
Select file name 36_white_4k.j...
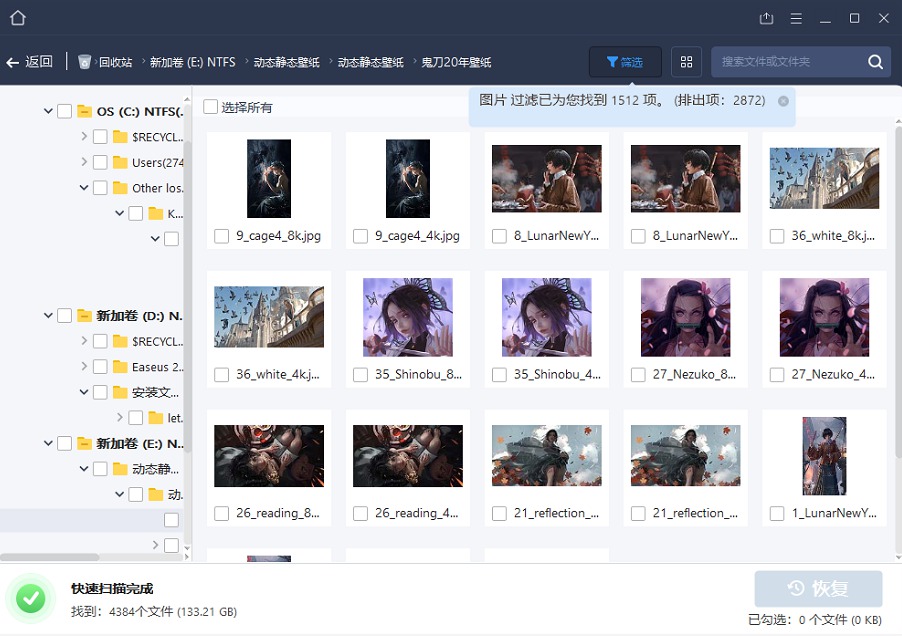pos(278,375)
